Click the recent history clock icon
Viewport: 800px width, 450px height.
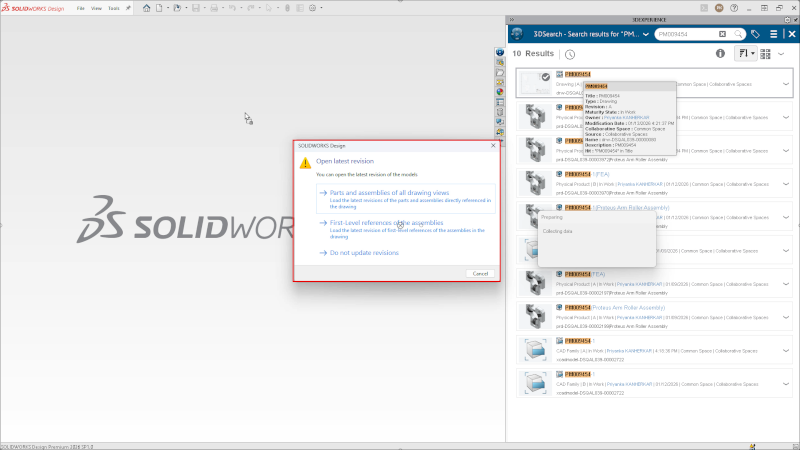(x=570, y=54)
